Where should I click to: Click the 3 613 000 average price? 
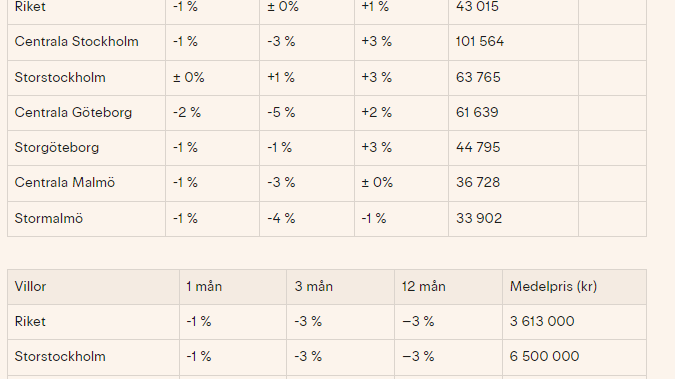542,321
